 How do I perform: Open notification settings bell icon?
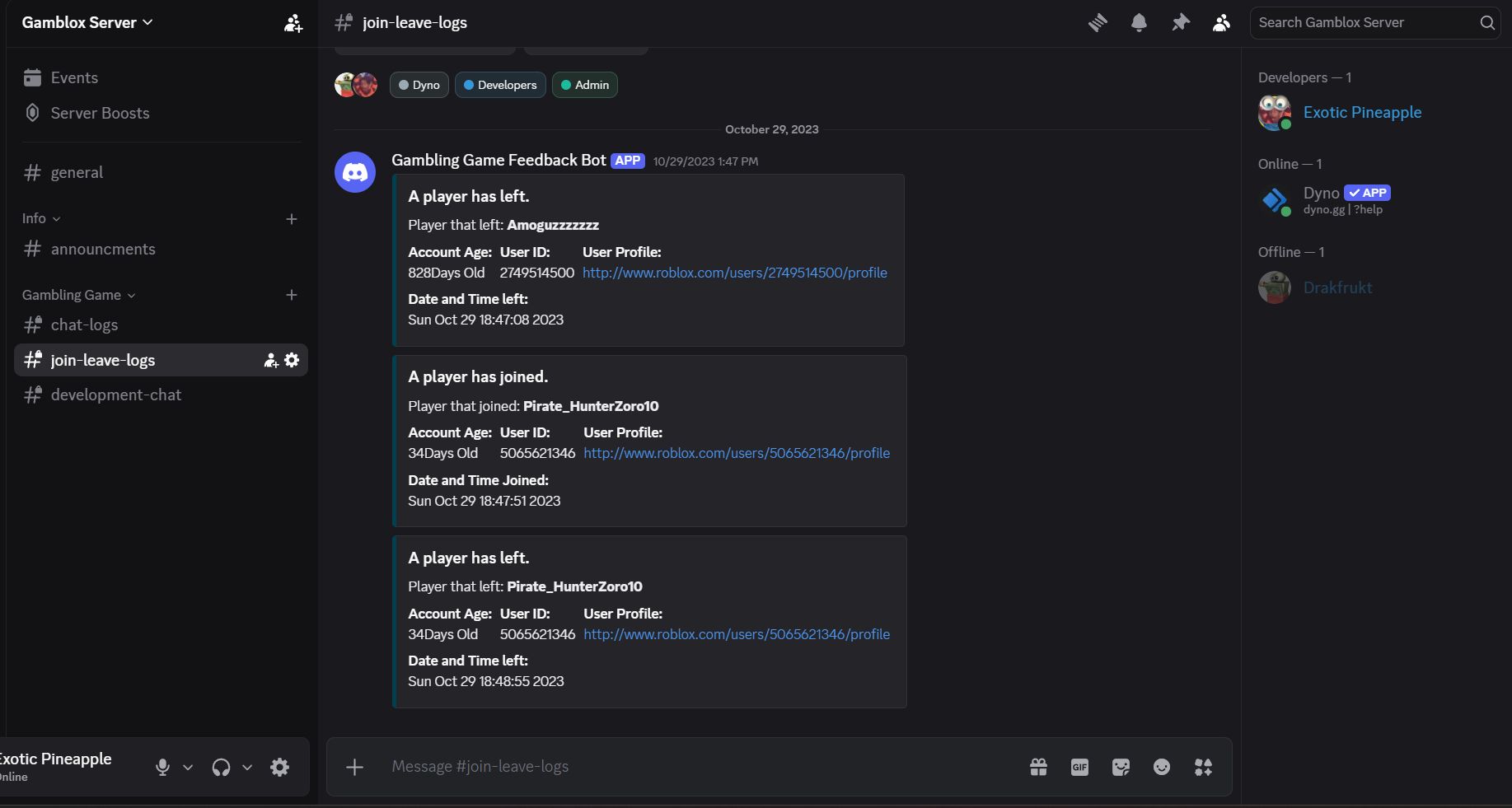pyautogui.click(x=1139, y=23)
